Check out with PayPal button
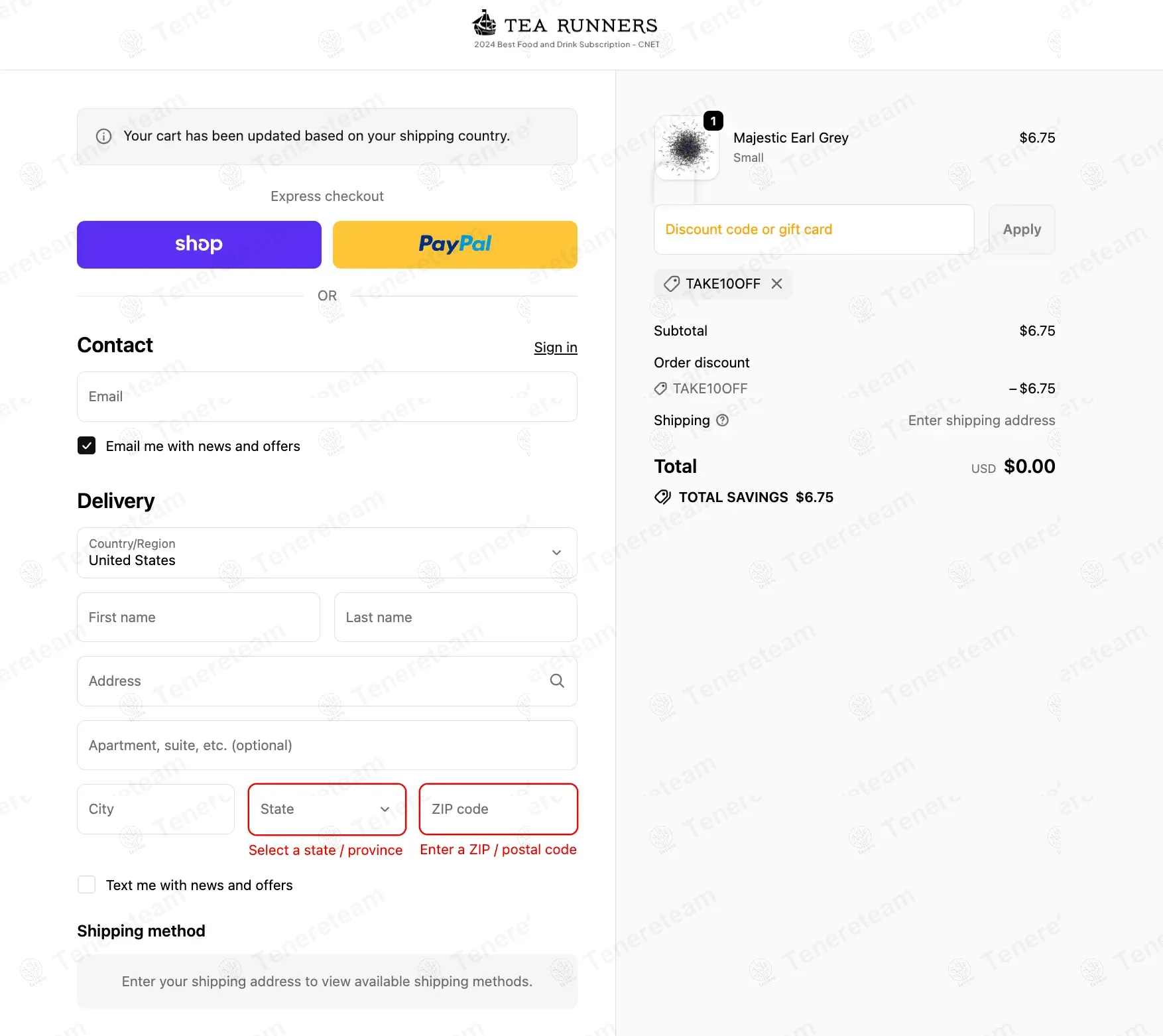Screen dimensions: 1163x1036 455,245
